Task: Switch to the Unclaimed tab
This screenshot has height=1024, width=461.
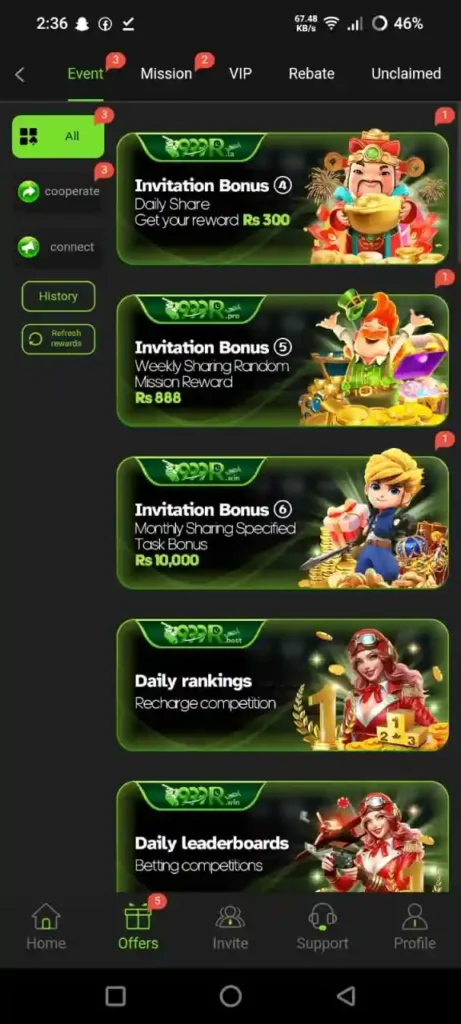Action: (x=405, y=74)
